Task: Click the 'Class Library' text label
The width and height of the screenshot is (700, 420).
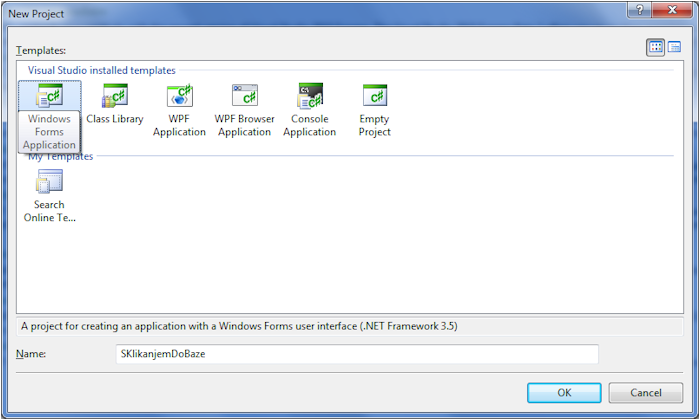Action: pyautogui.click(x=114, y=119)
